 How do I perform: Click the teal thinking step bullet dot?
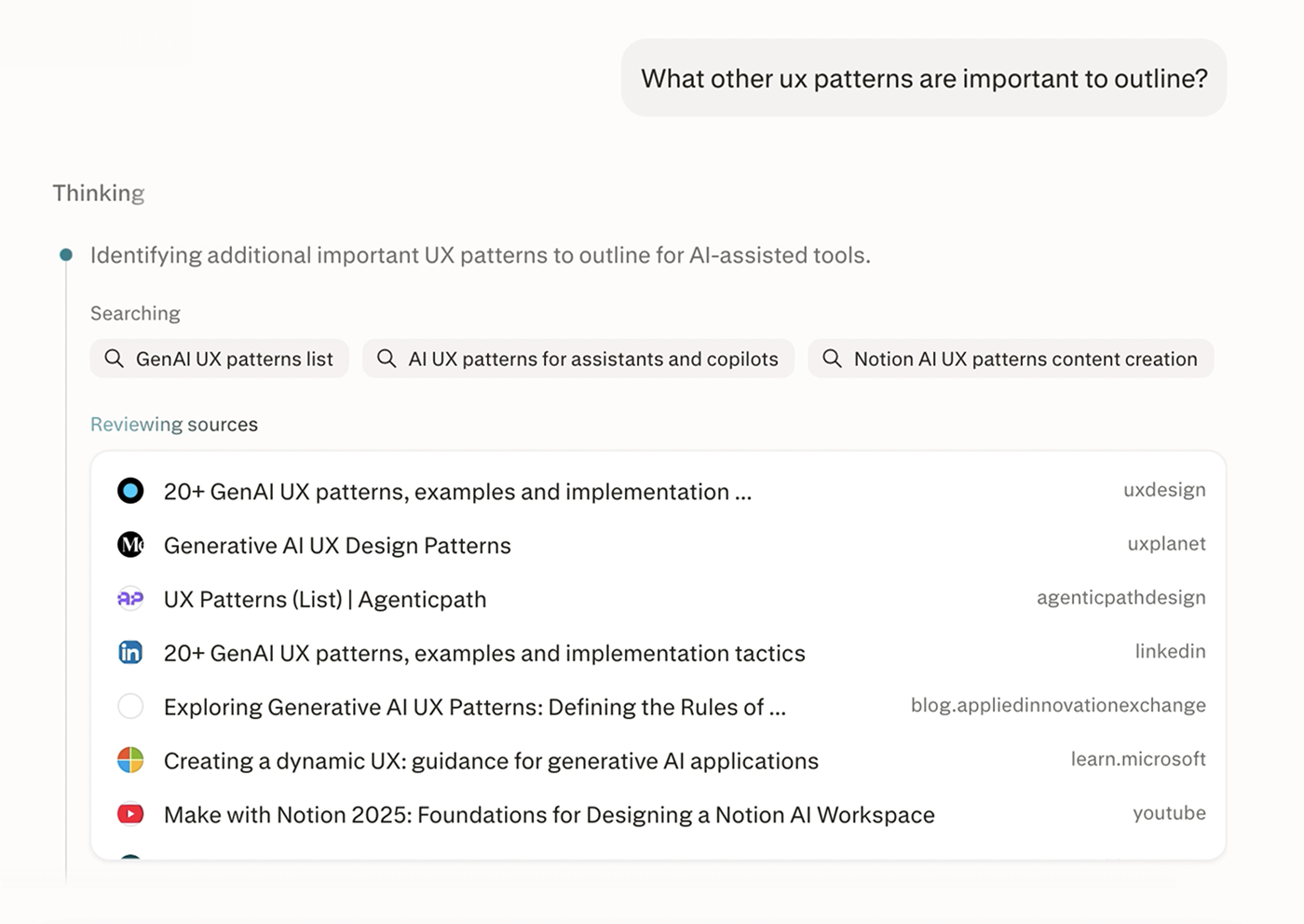coord(66,255)
